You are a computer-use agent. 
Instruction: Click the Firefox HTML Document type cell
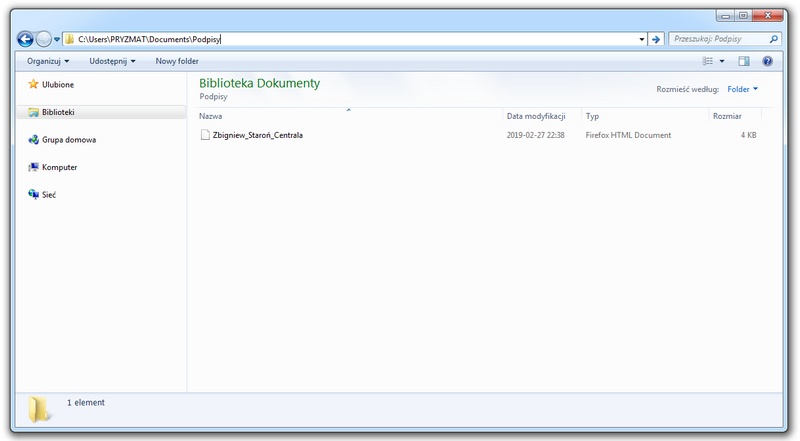628,135
